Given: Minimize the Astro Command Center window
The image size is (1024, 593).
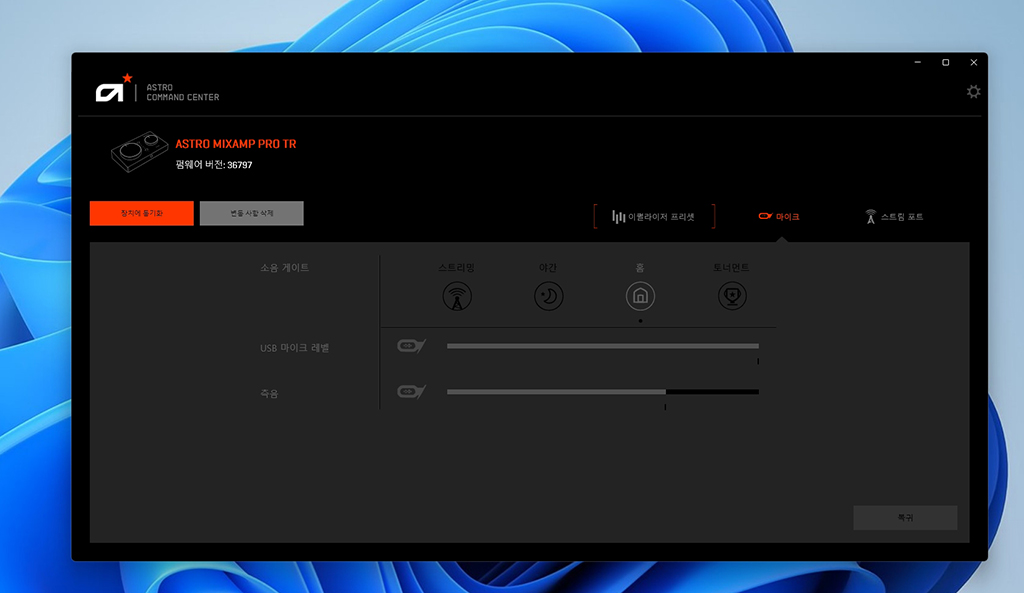Looking at the screenshot, I should [x=918, y=63].
